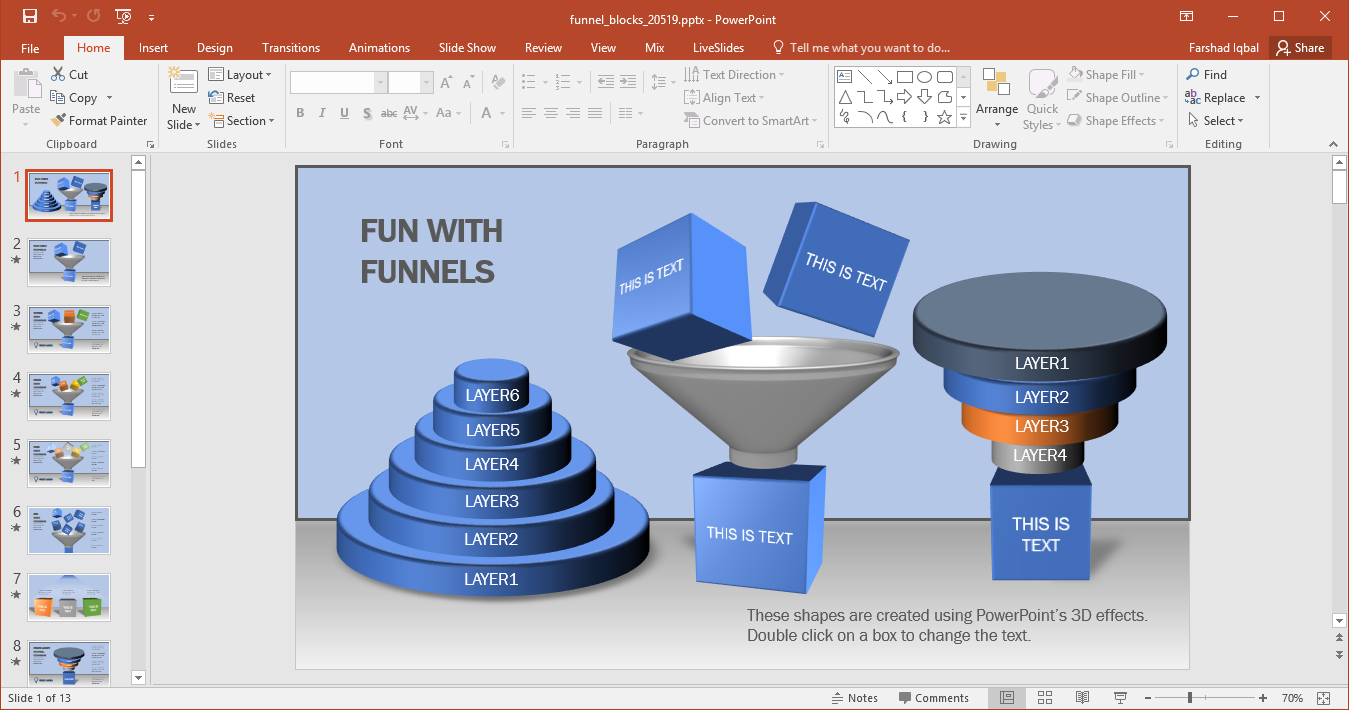The image size is (1349, 710).
Task: Toggle the Notes pane
Action: click(x=855, y=698)
